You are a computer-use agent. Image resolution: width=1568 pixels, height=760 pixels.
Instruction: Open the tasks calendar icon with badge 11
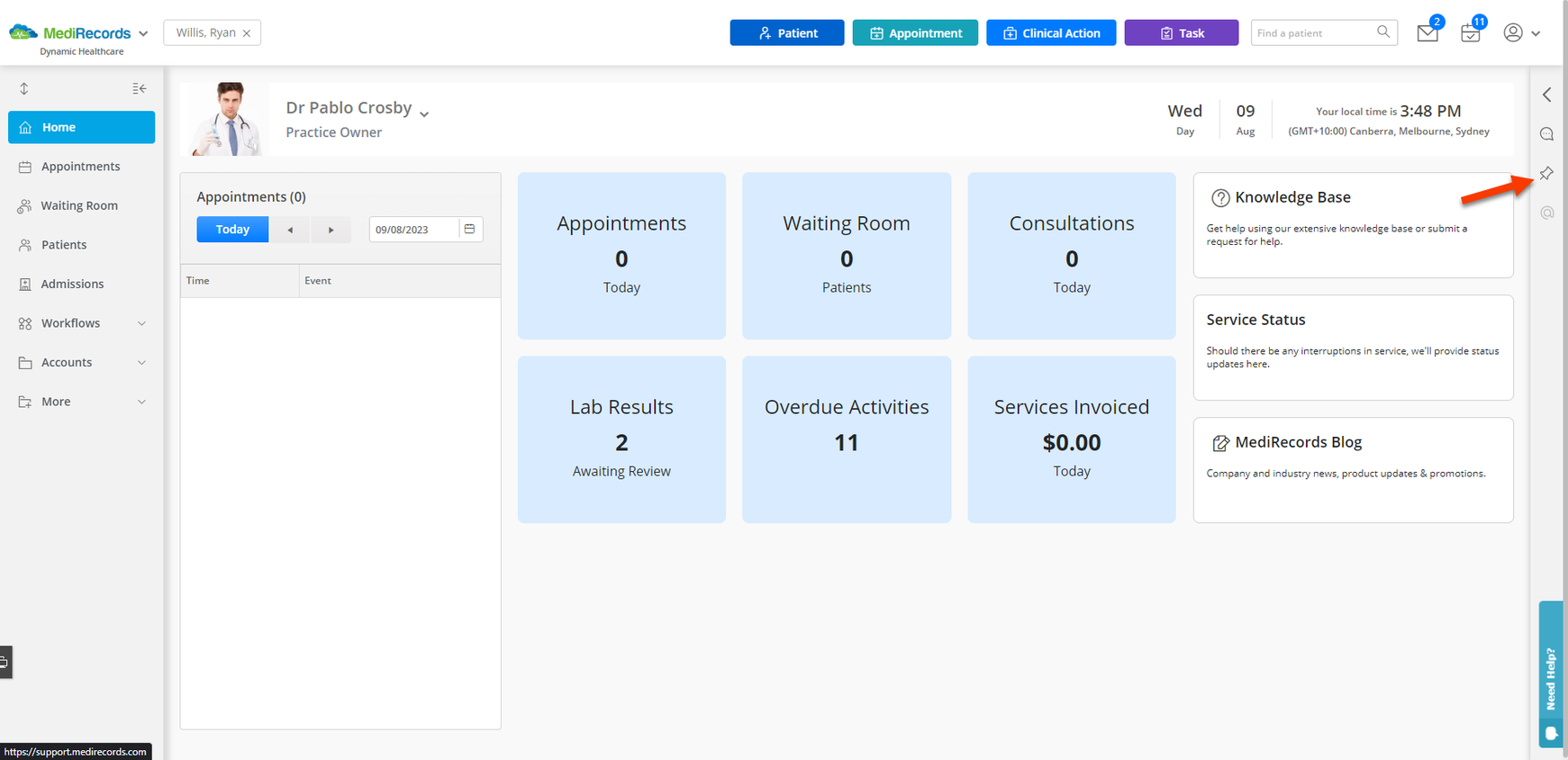click(1471, 33)
